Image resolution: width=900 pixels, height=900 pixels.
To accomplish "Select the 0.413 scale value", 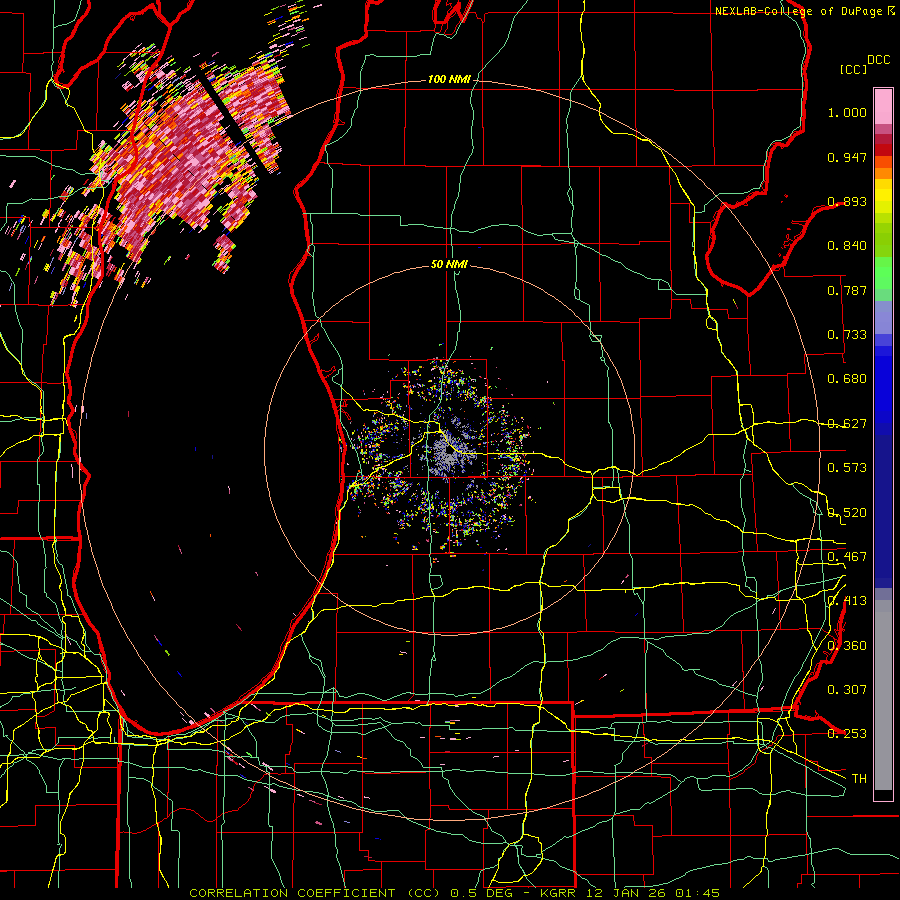I will point(847,601).
